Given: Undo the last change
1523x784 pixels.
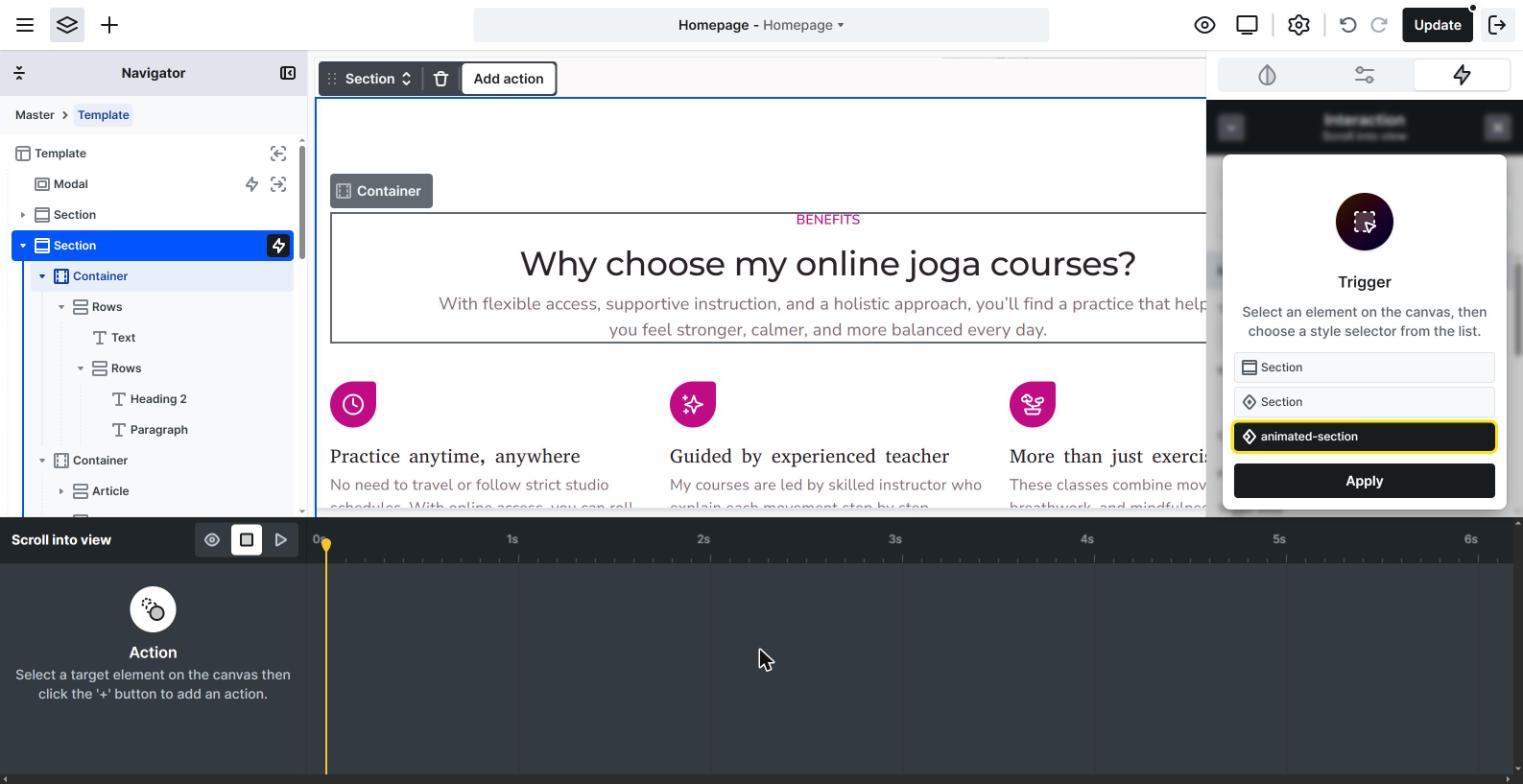Looking at the screenshot, I should (x=1348, y=25).
